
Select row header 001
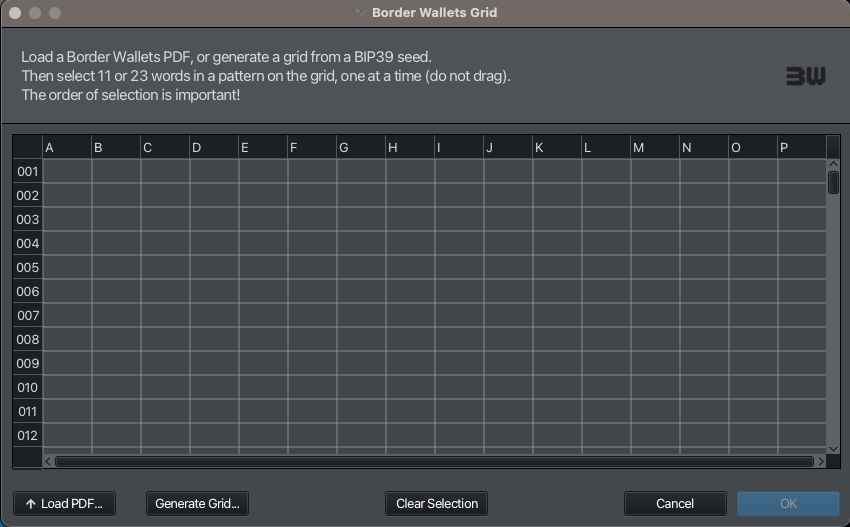tap(28, 171)
